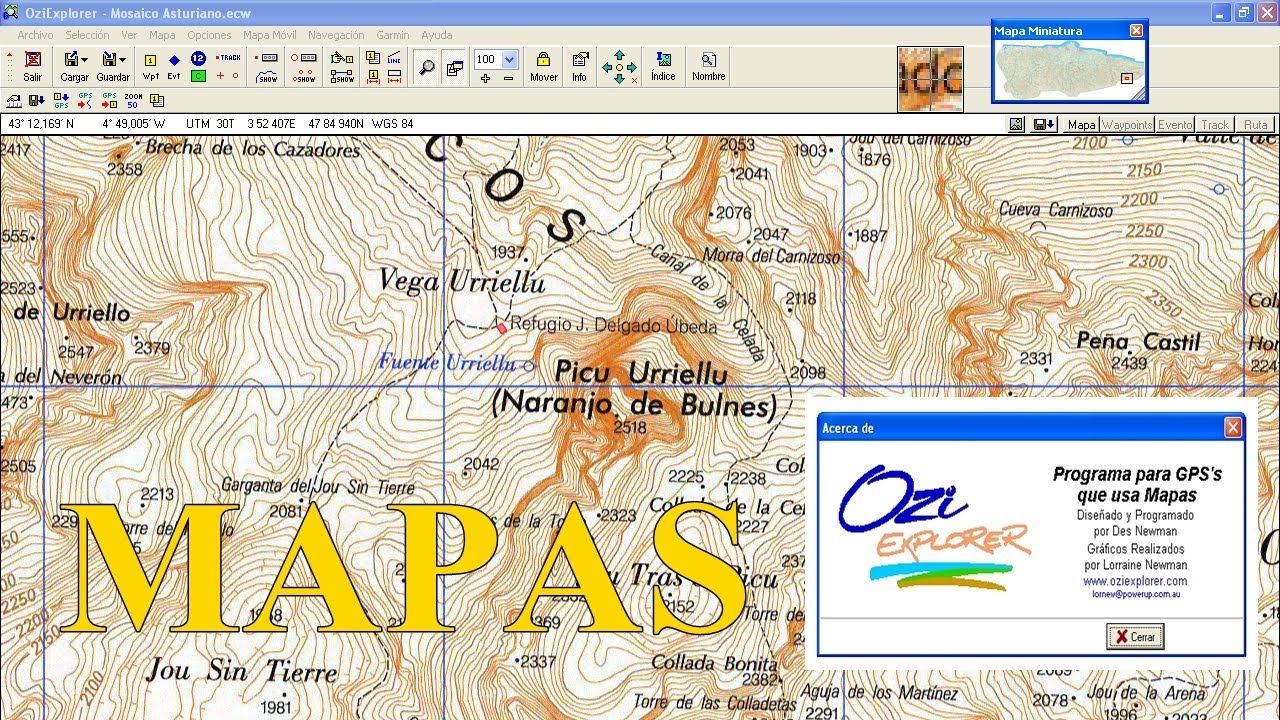Click the Cerrar button in Acerca de
This screenshot has height=720, width=1280.
[x=1135, y=637]
